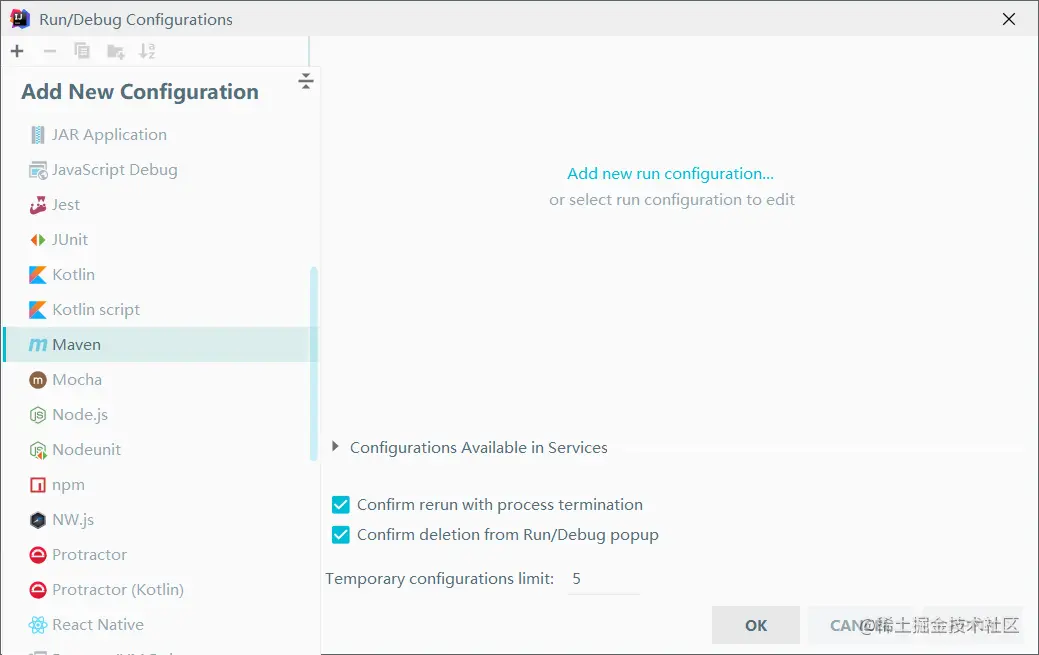Click the Nodeunit icon
Viewport: 1039px width, 655px height.
[x=38, y=450]
